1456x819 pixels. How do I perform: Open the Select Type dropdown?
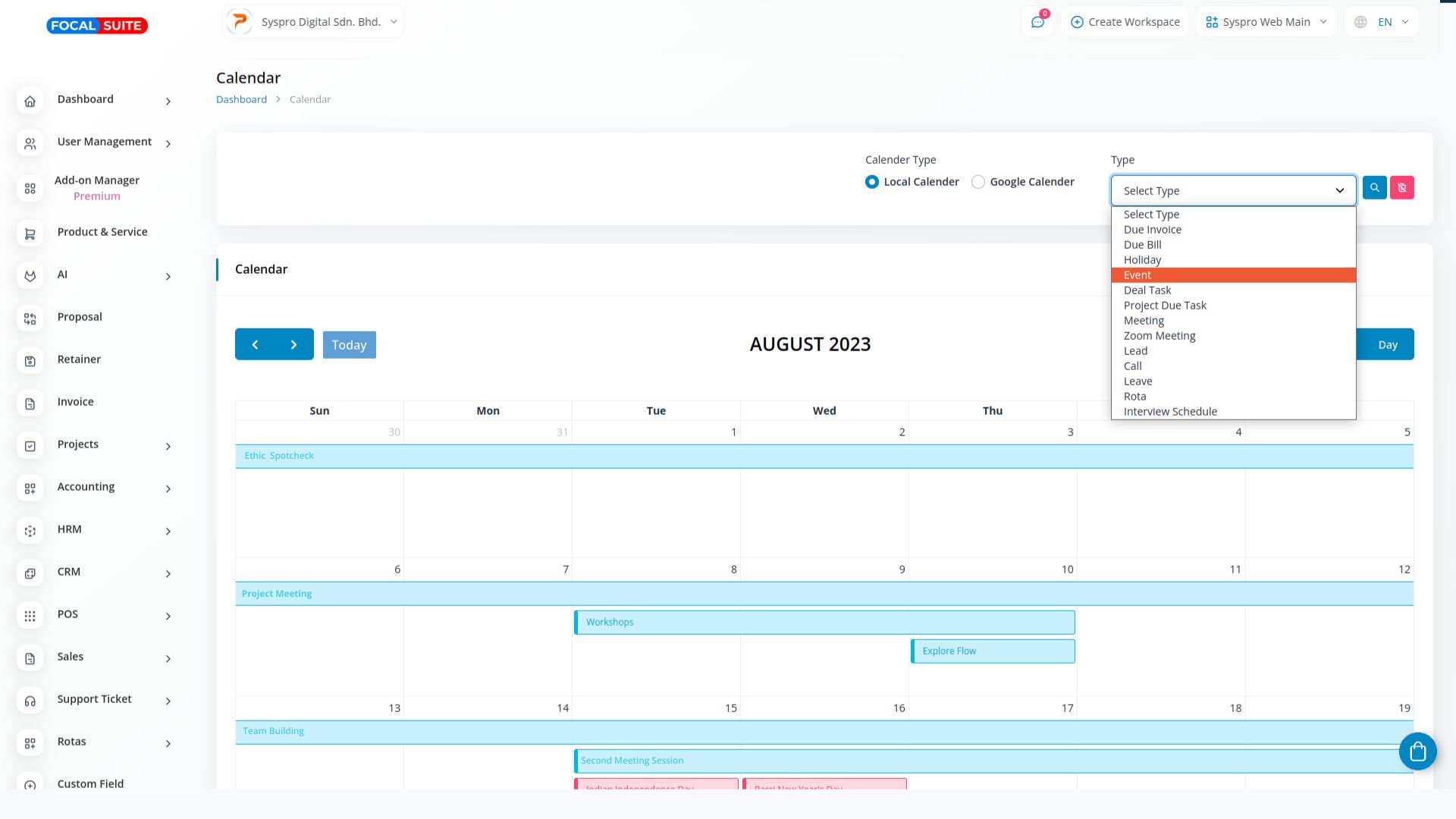[x=1232, y=190]
